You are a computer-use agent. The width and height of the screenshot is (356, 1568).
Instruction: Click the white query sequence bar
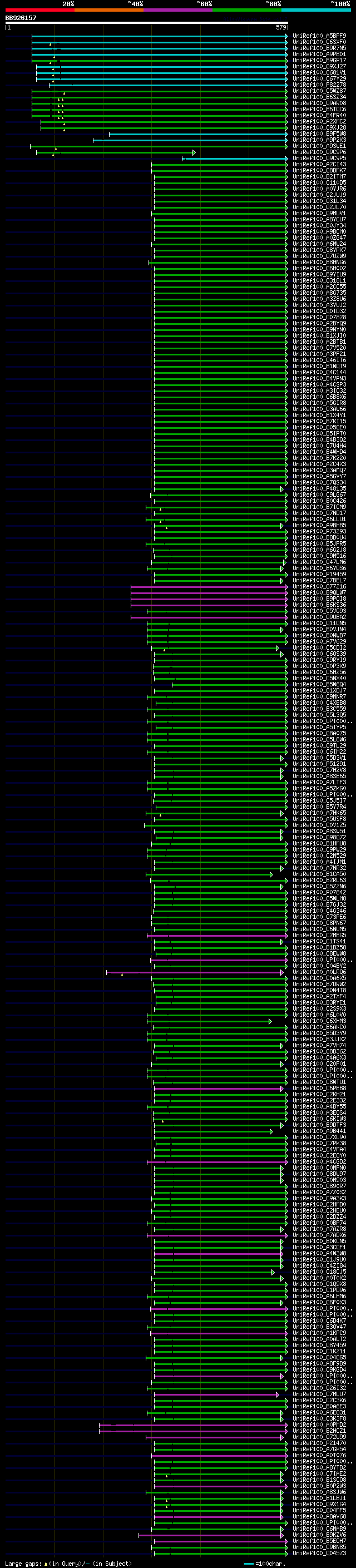[147, 22]
